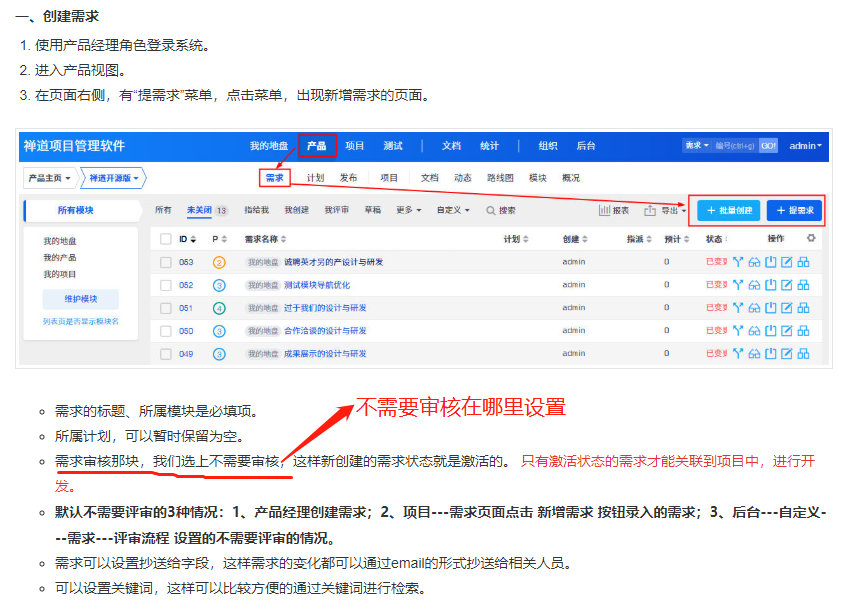Click the sitemap icon in row 049
The image size is (846, 610).
(803, 354)
